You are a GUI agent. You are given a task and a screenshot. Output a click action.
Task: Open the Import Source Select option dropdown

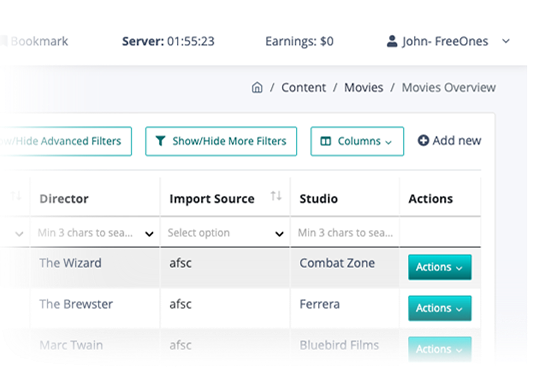(x=225, y=233)
